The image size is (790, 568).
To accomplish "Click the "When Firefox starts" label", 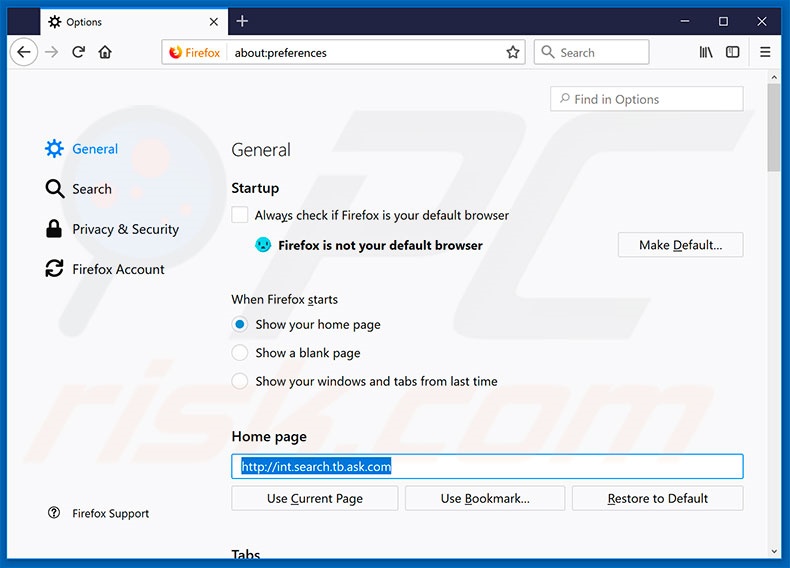I will 285,299.
